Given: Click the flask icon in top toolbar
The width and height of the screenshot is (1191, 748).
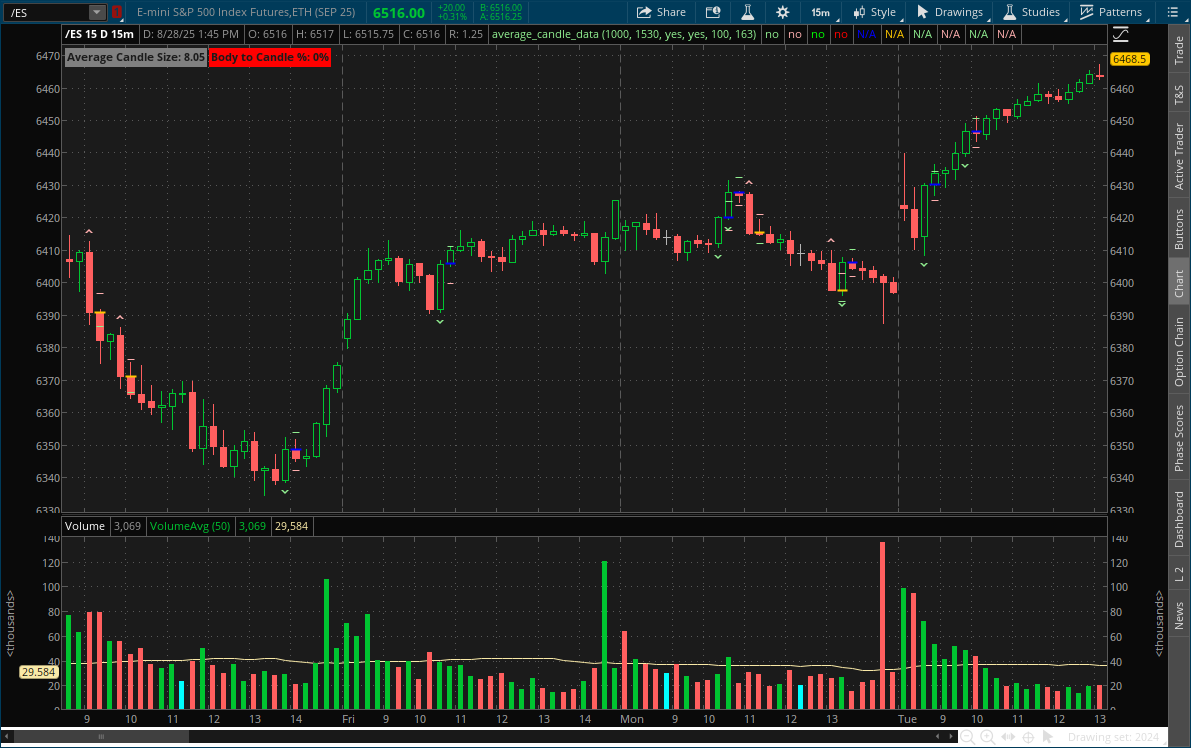Looking at the screenshot, I should tap(746, 12).
